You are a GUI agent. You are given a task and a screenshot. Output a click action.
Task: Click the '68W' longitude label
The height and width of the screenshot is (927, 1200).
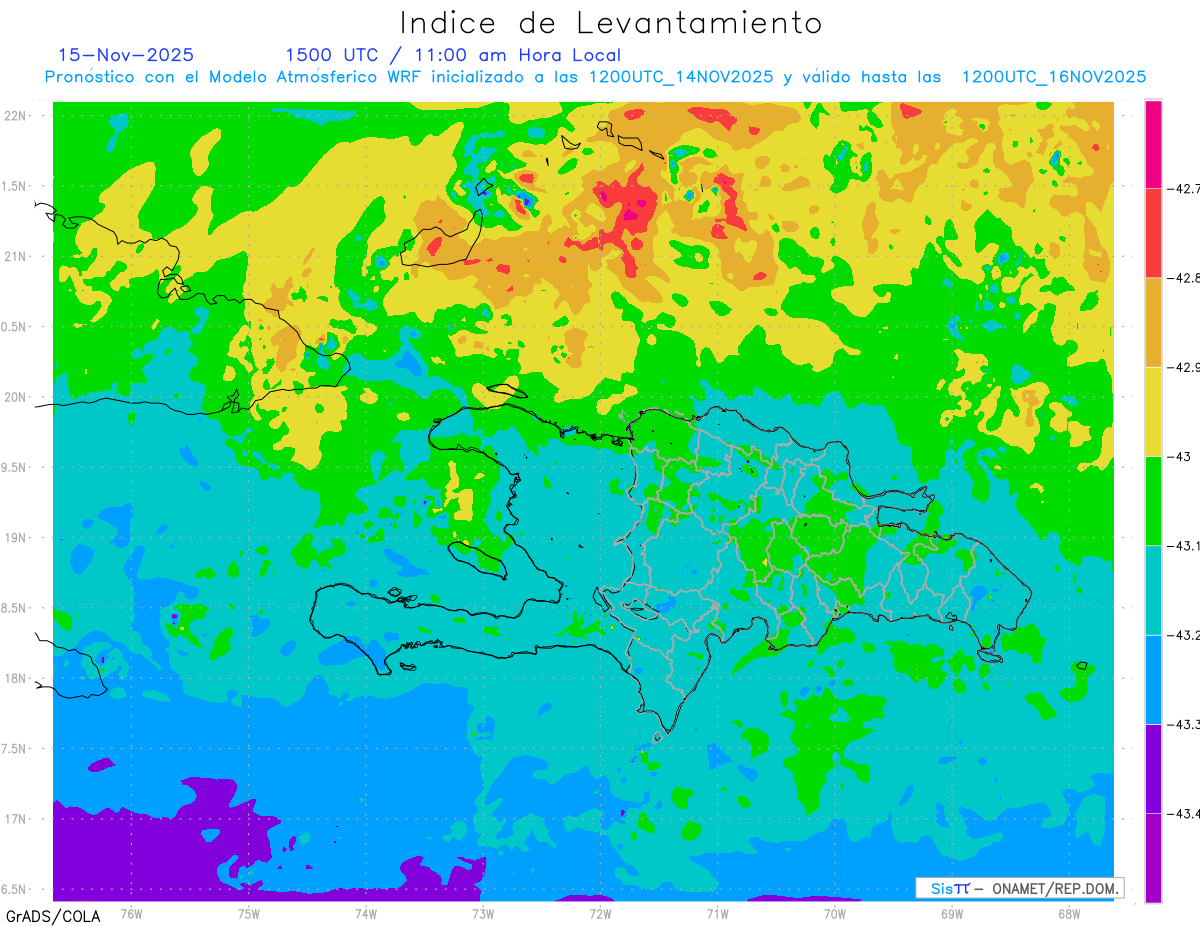tap(1069, 912)
